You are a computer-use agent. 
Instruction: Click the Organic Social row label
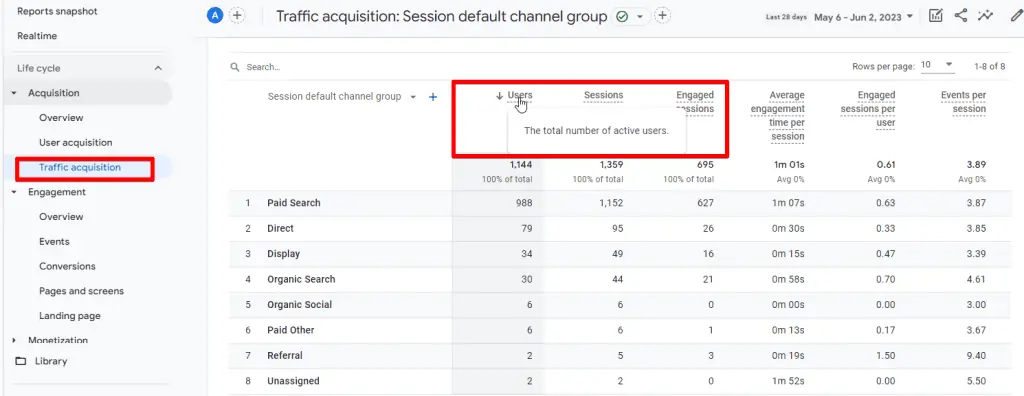tap(299, 305)
